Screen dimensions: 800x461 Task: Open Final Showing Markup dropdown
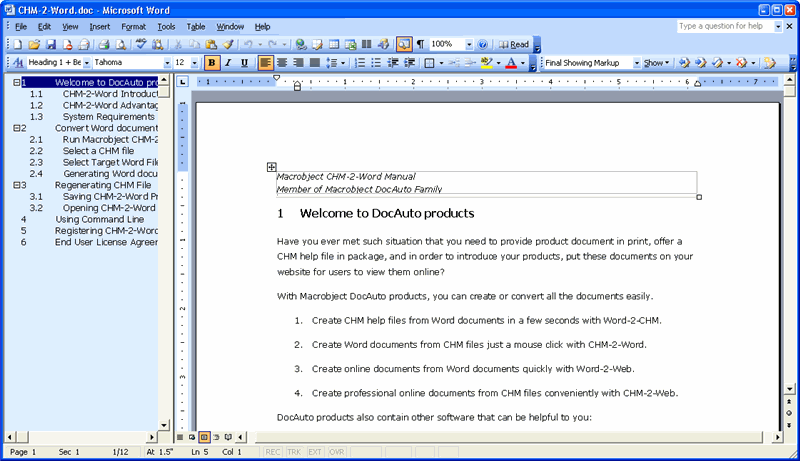pos(637,63)
